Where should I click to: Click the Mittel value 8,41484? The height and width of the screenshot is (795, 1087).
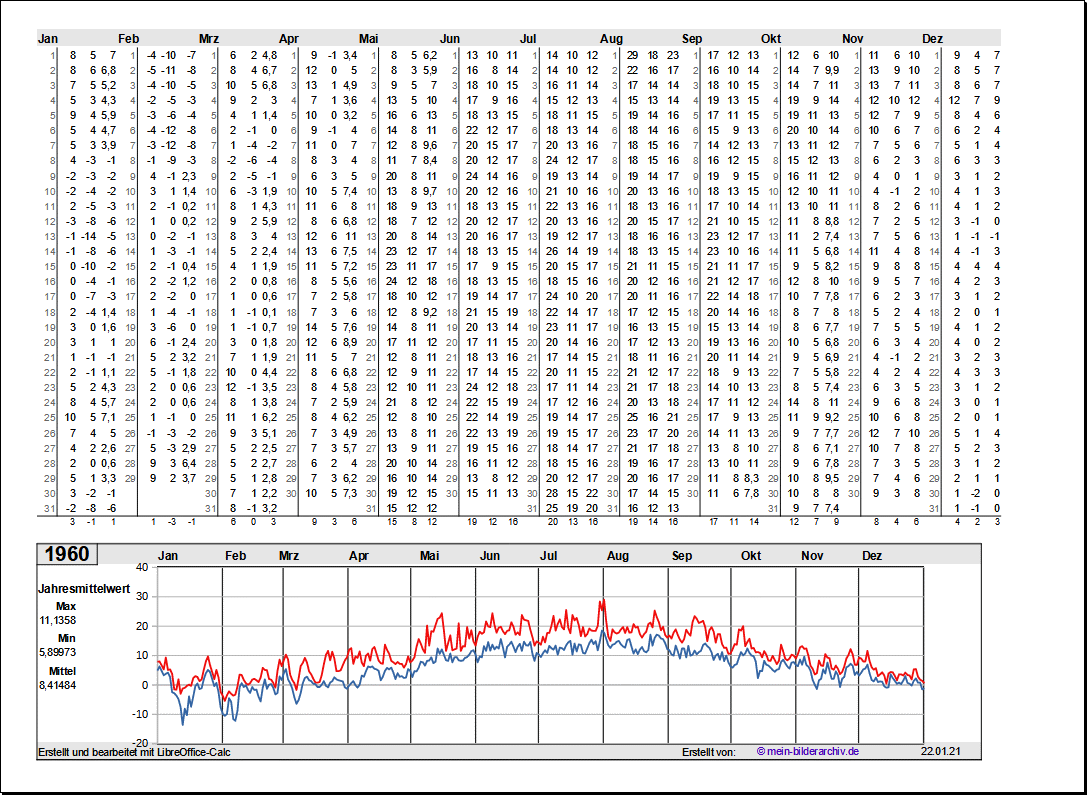58,685
